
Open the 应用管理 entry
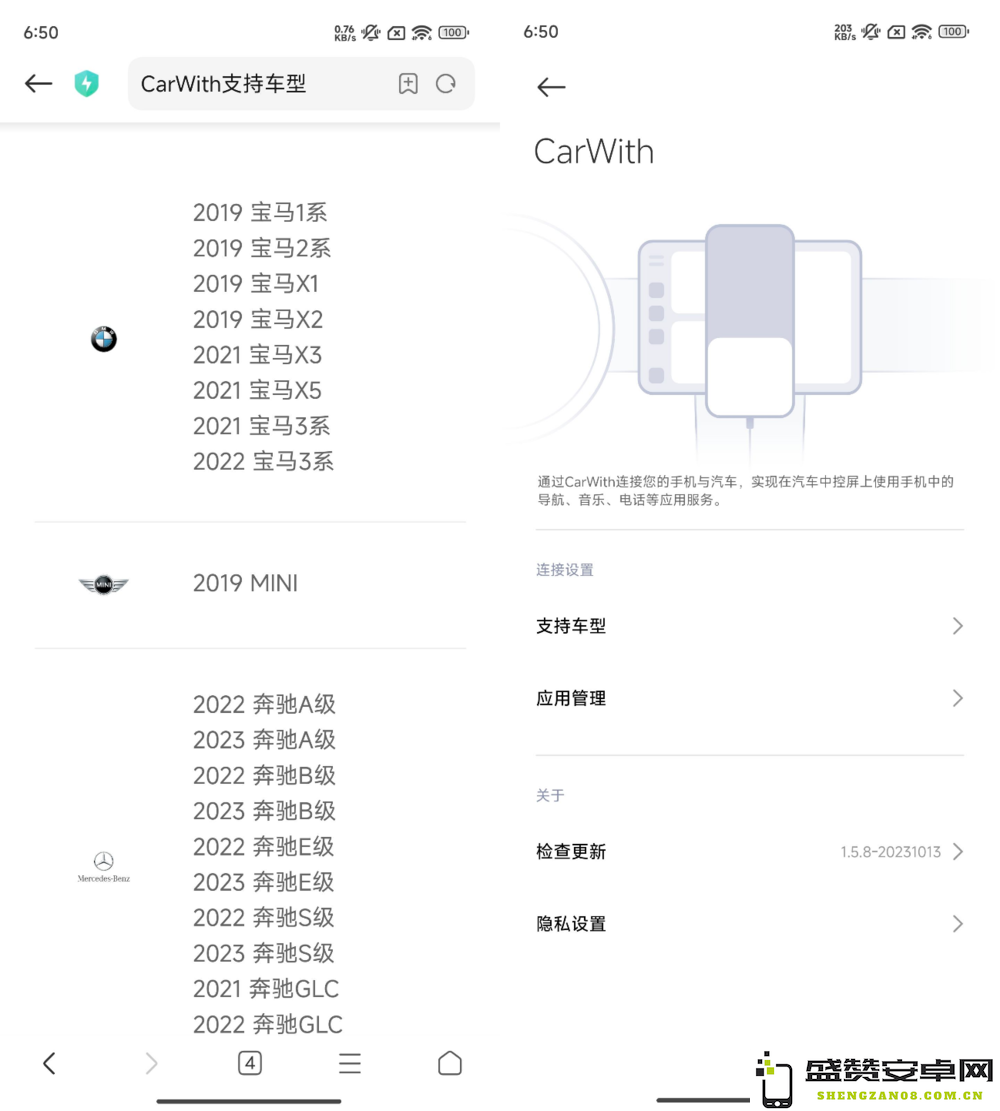750,698
